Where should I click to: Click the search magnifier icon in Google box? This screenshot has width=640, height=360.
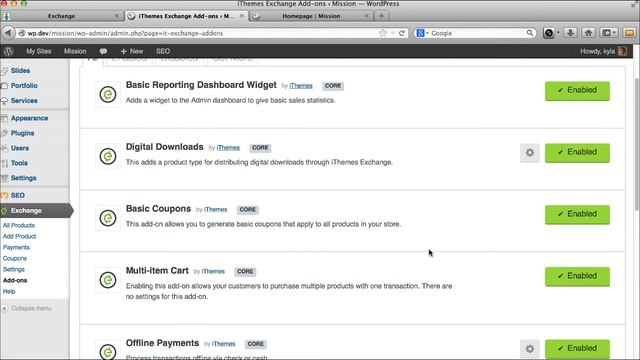[x=529, y=33]
